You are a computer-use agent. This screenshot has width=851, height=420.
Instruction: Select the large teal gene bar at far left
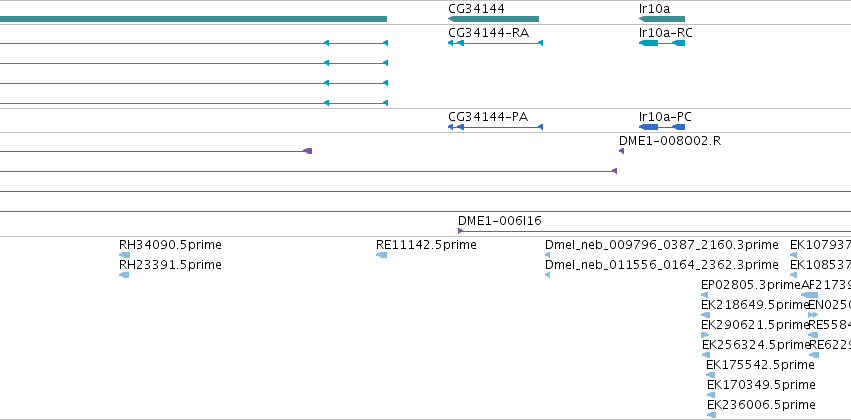193,19
